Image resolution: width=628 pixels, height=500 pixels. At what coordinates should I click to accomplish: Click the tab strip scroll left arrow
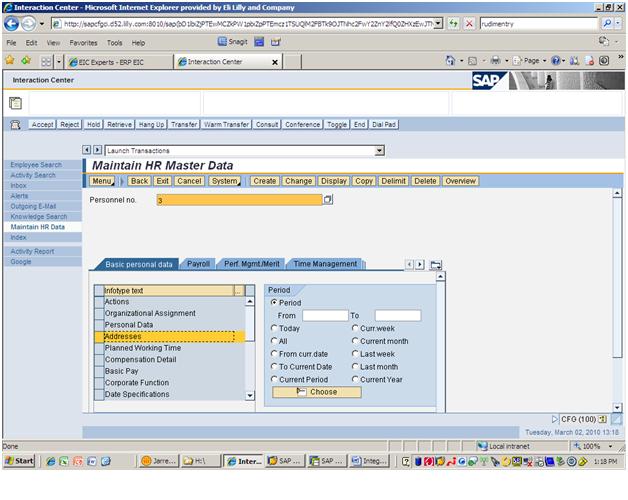point(409,264)
